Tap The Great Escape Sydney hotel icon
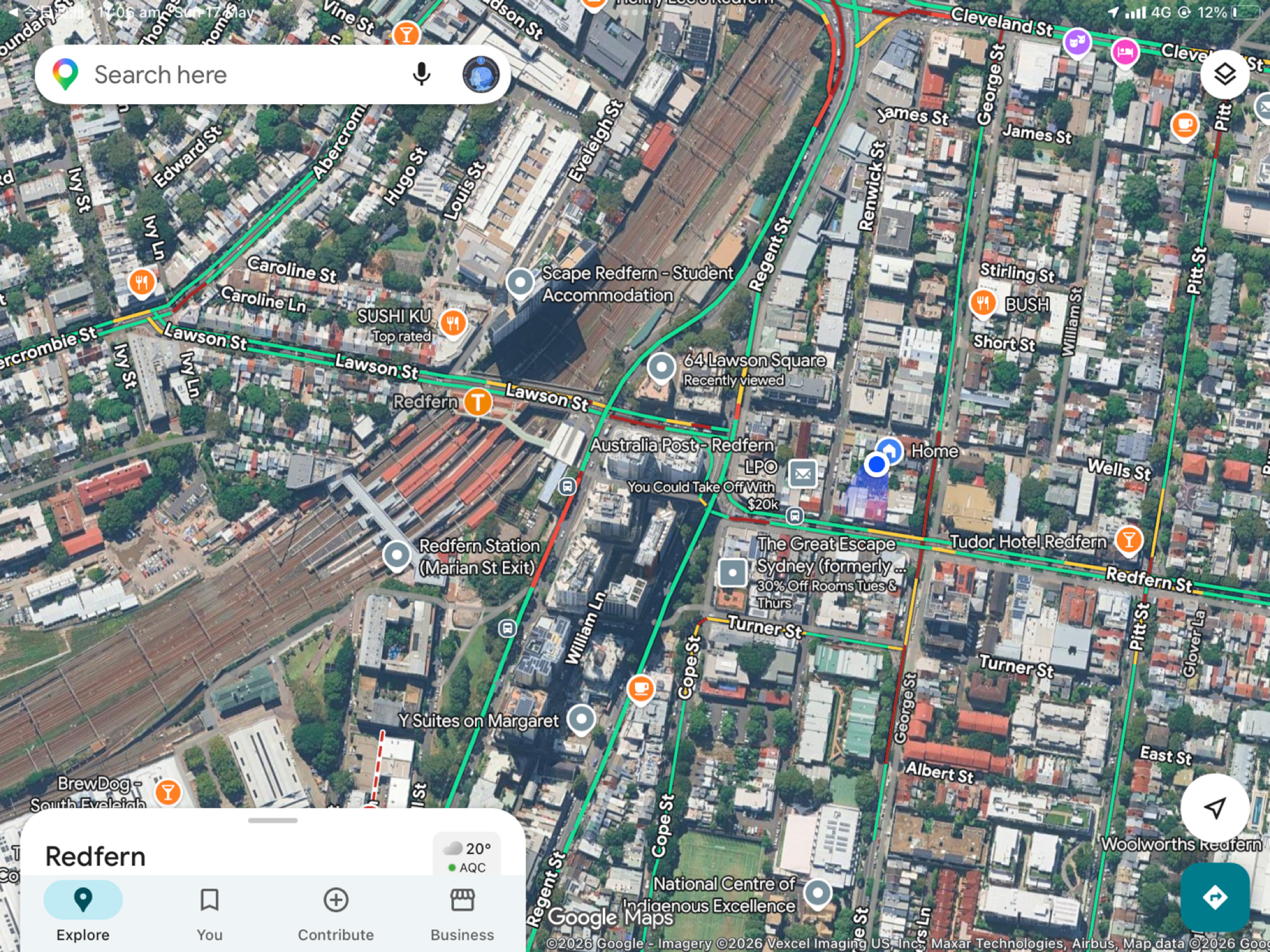Viewport: 1270px width, 952px height. point(732,573)
